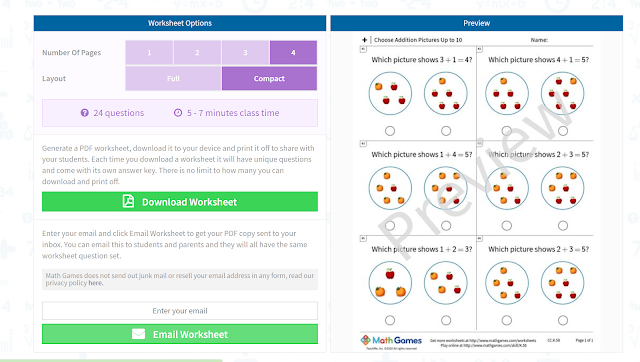Switch layout to Full
The image size is (640, 362).
pyautogui.click(x=173, y=78)
